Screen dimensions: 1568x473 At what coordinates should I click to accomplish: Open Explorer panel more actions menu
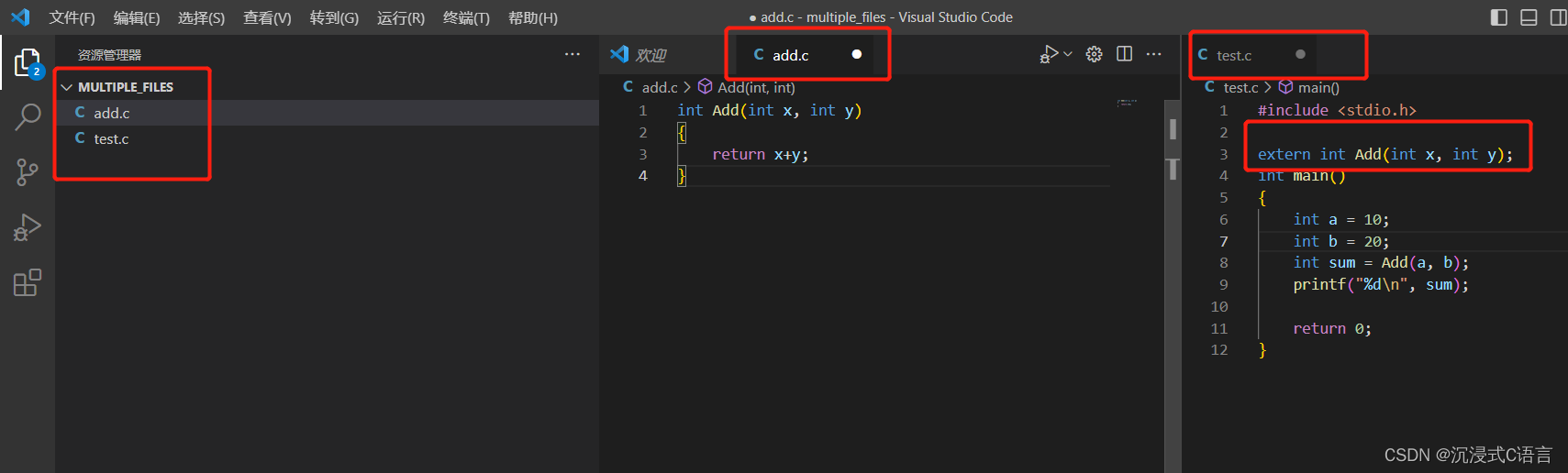click(x=573, y=54)
